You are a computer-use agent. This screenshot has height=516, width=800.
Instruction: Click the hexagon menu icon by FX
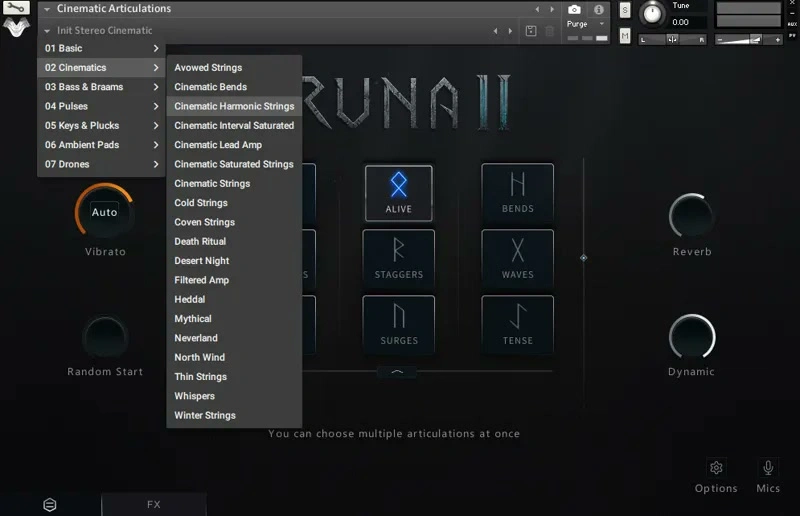pyautogui.click(x=49, y=505)
